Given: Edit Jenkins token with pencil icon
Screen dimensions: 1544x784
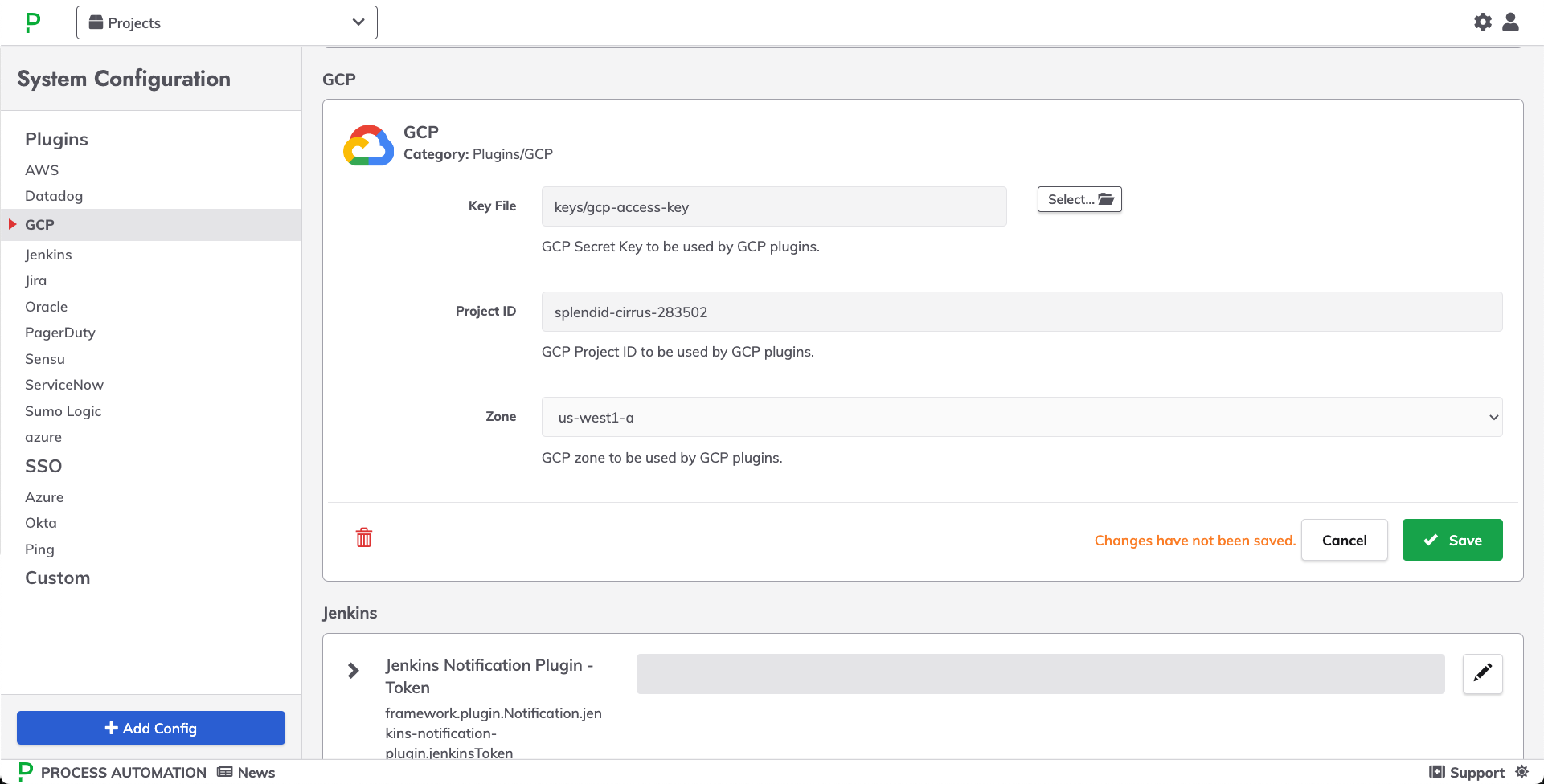Looking at the screenshot, I should [x=1483, y=673].
